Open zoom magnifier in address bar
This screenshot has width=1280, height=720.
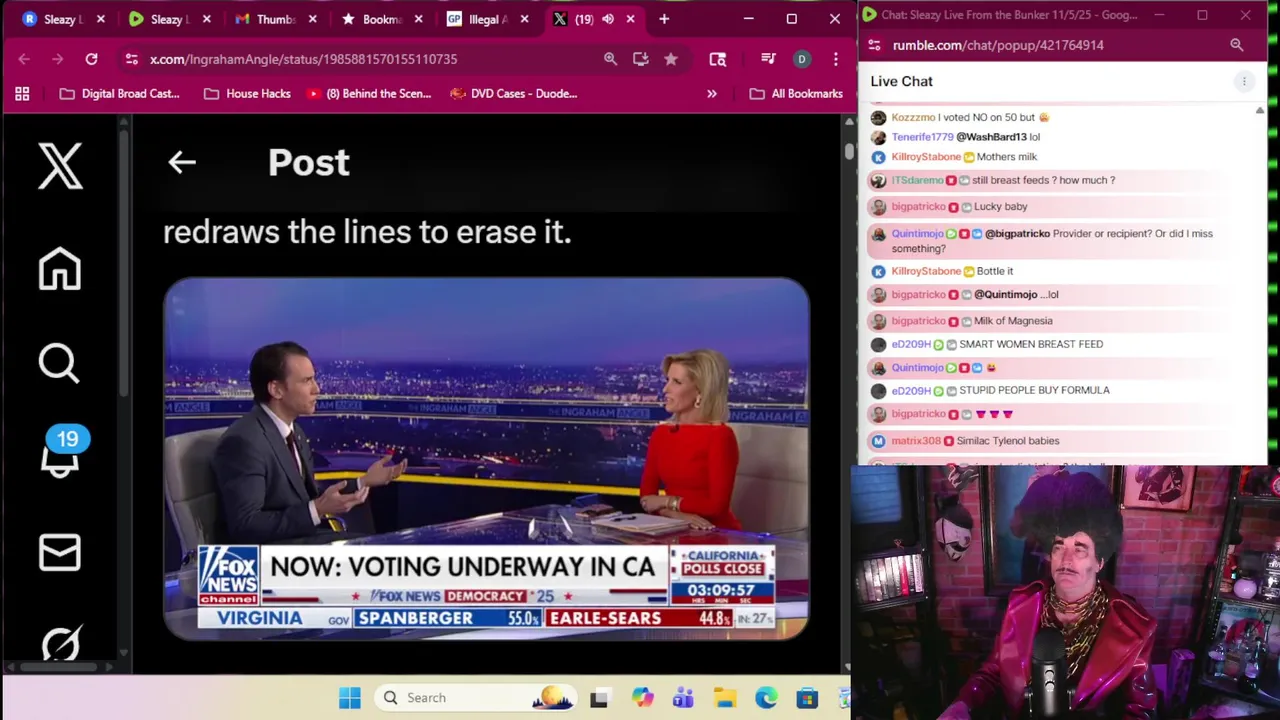click(x=610, y=59)
